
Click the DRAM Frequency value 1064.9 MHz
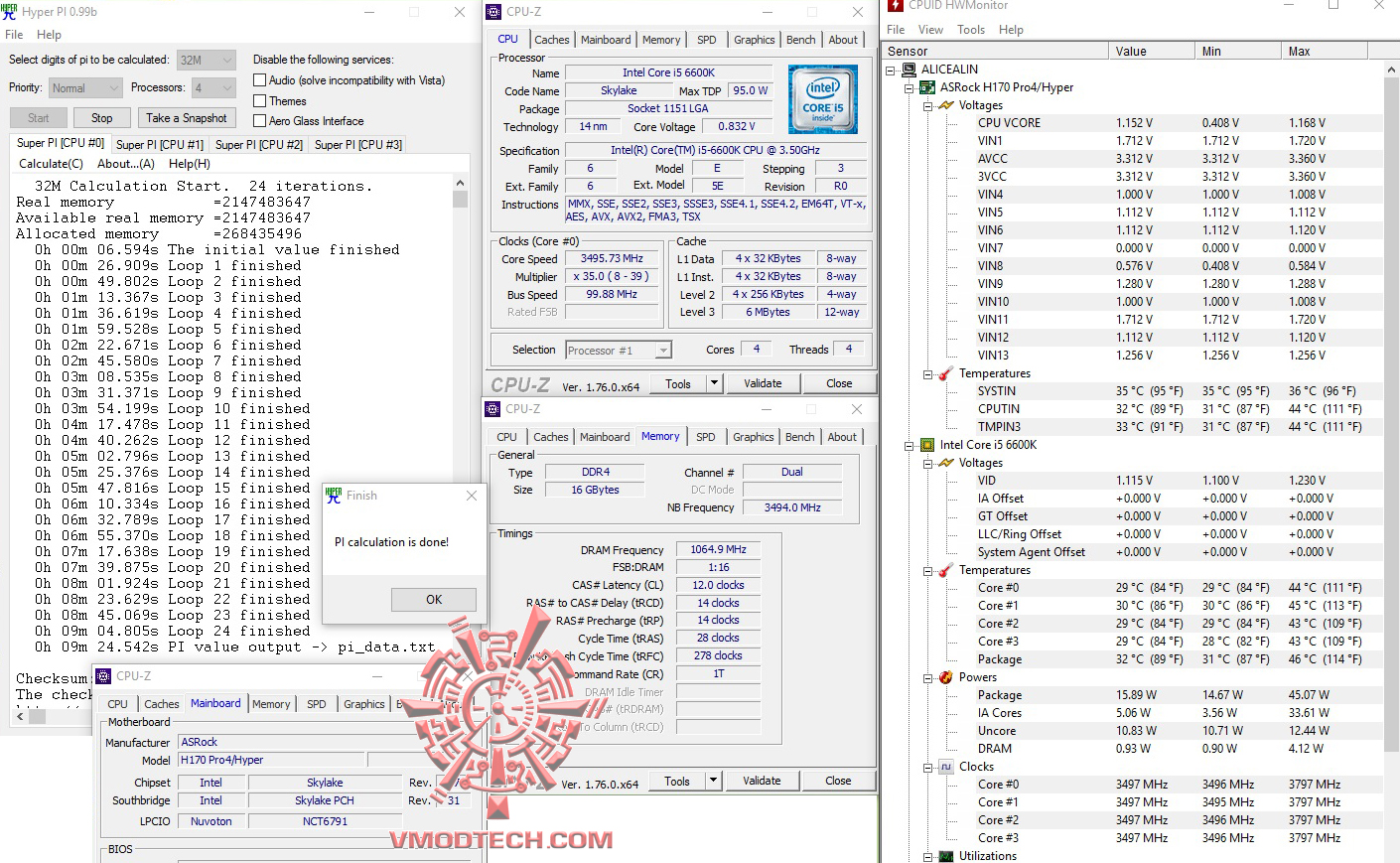coord(719,549)
